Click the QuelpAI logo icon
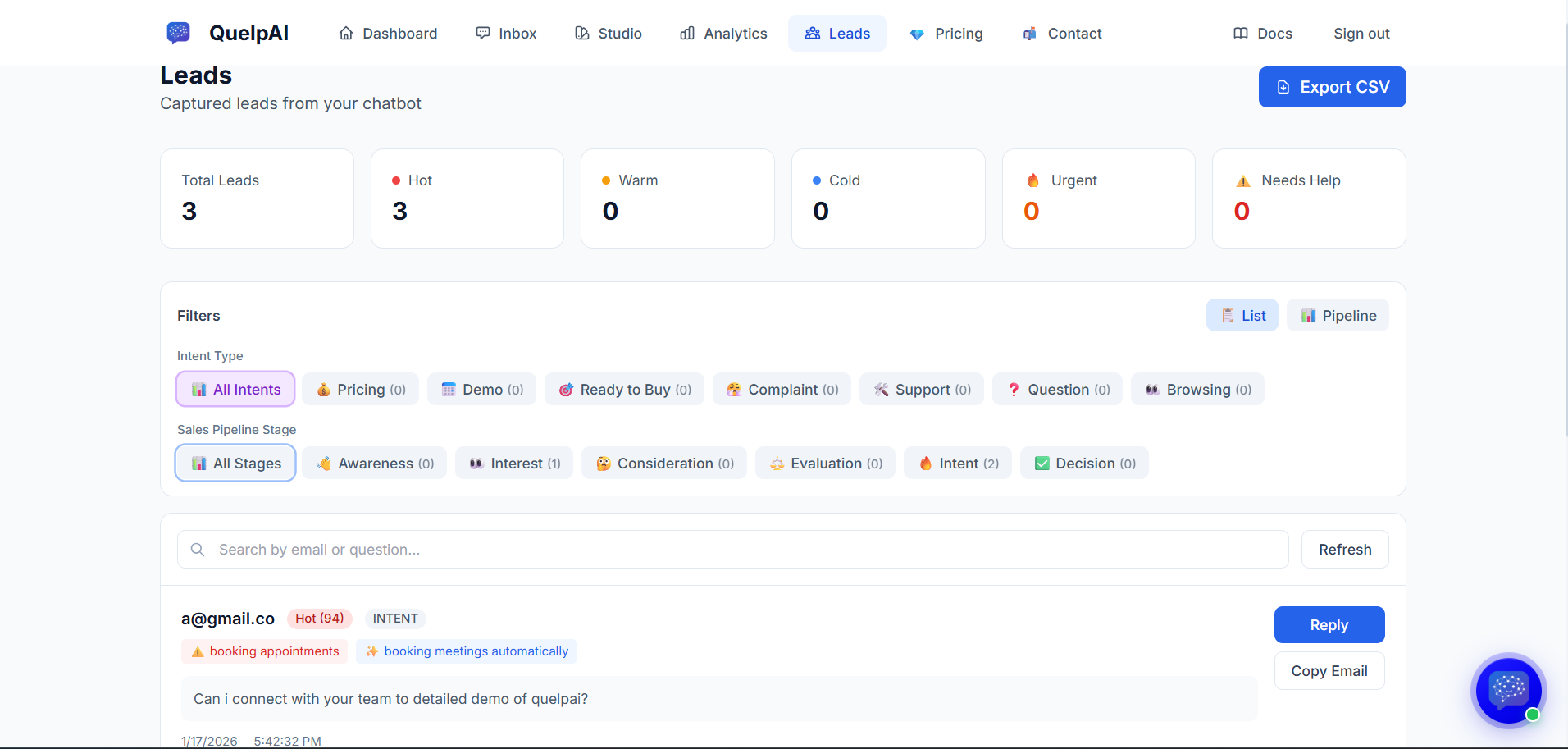Viewport: 1568px width, 749px height. pyautogui.click(x=179, y=33)
